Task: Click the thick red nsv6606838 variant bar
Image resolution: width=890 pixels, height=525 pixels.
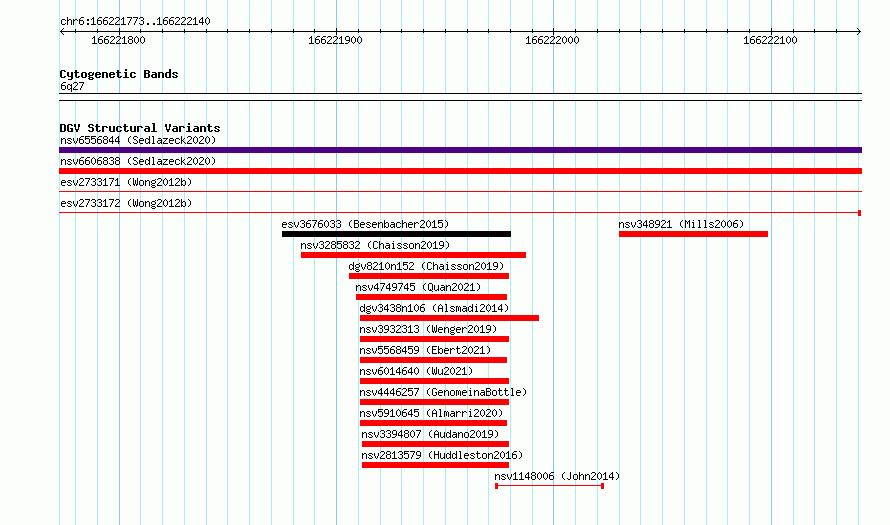Action: click(x=460, y=171)
